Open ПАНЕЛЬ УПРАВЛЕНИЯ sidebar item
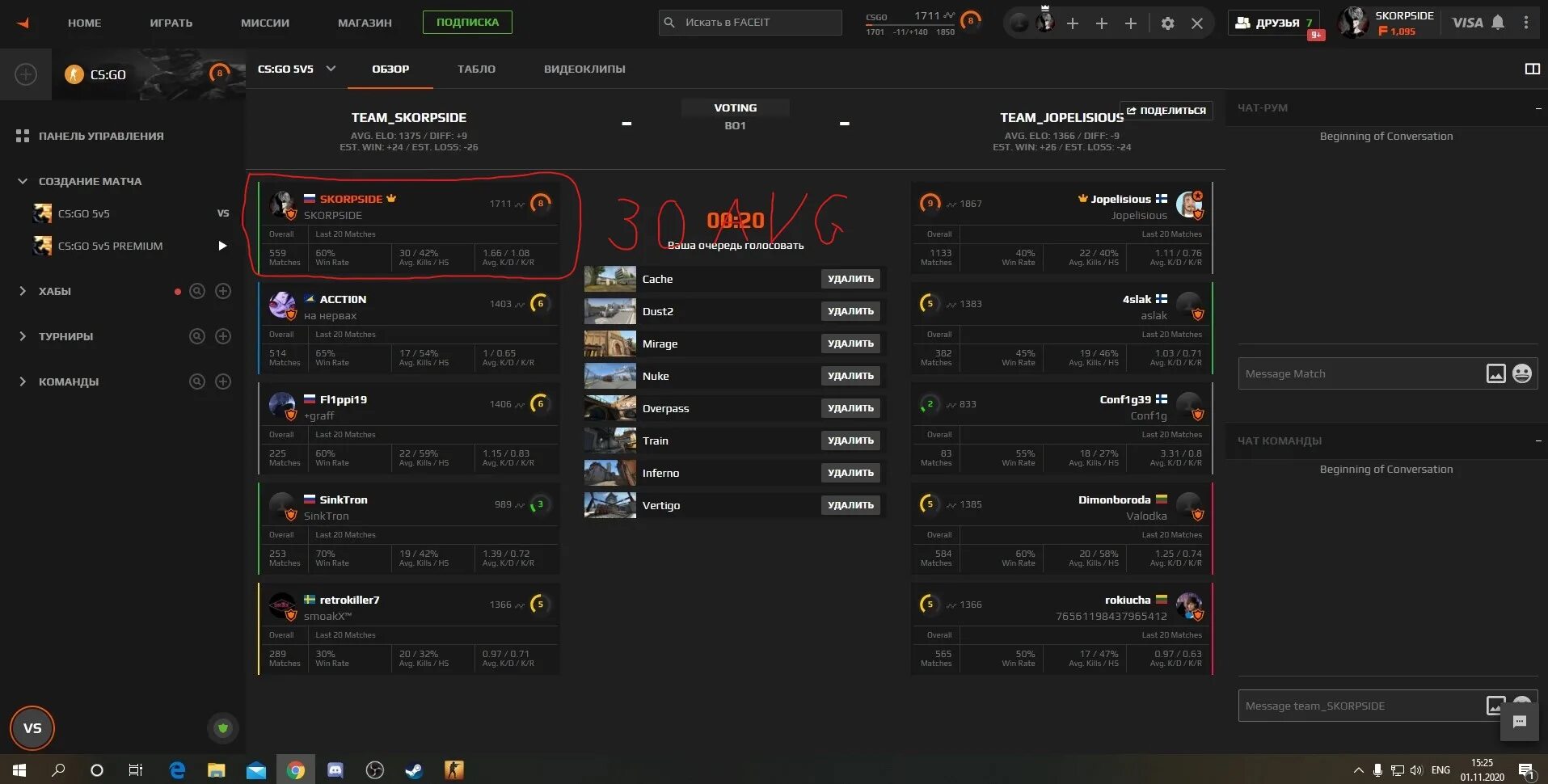The width and height of the screenshot is (1548, 784). pyautogui.click(x=101, y=136)
